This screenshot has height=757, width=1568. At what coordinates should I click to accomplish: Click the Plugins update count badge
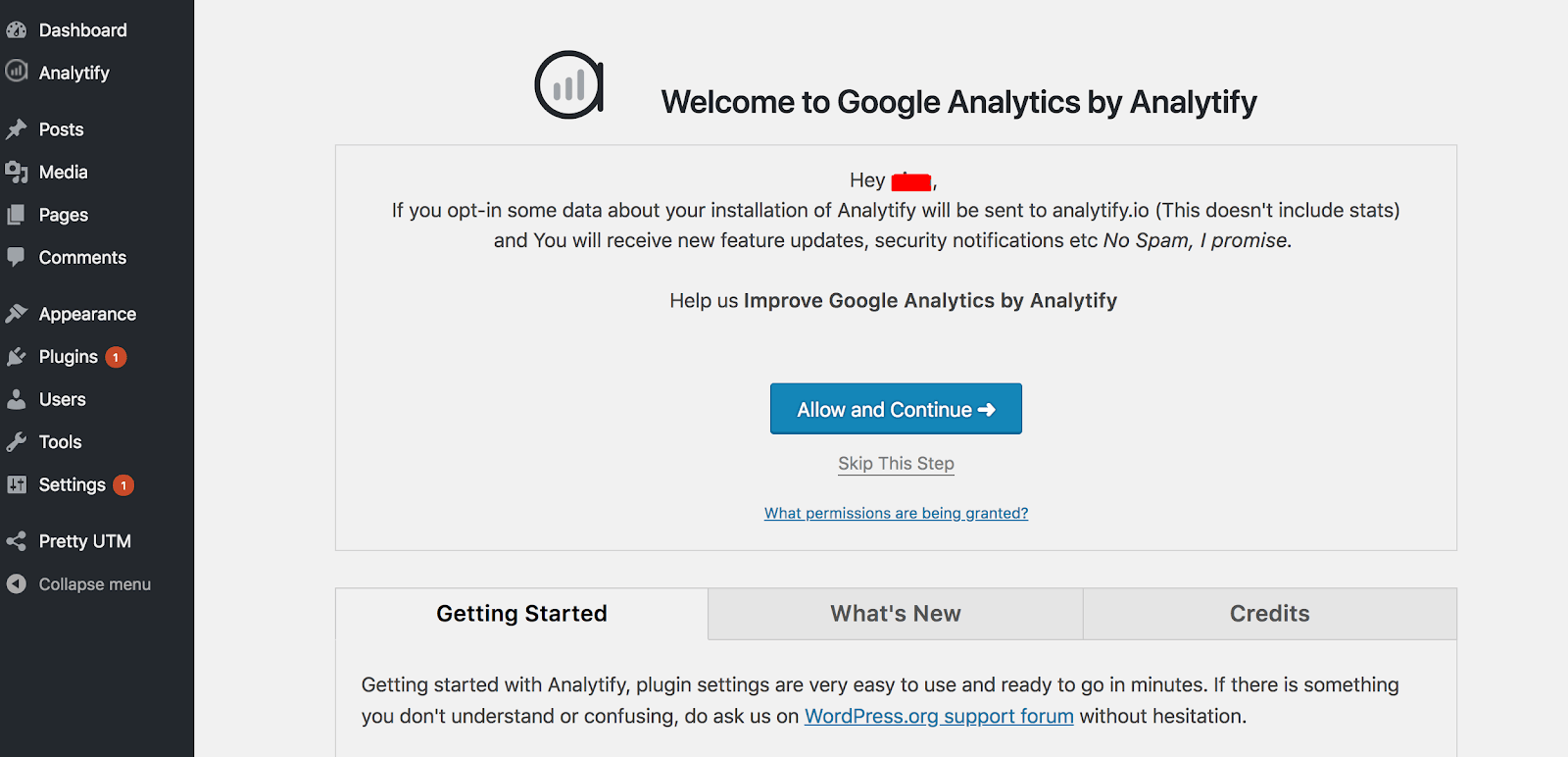[x=115, y=357]
